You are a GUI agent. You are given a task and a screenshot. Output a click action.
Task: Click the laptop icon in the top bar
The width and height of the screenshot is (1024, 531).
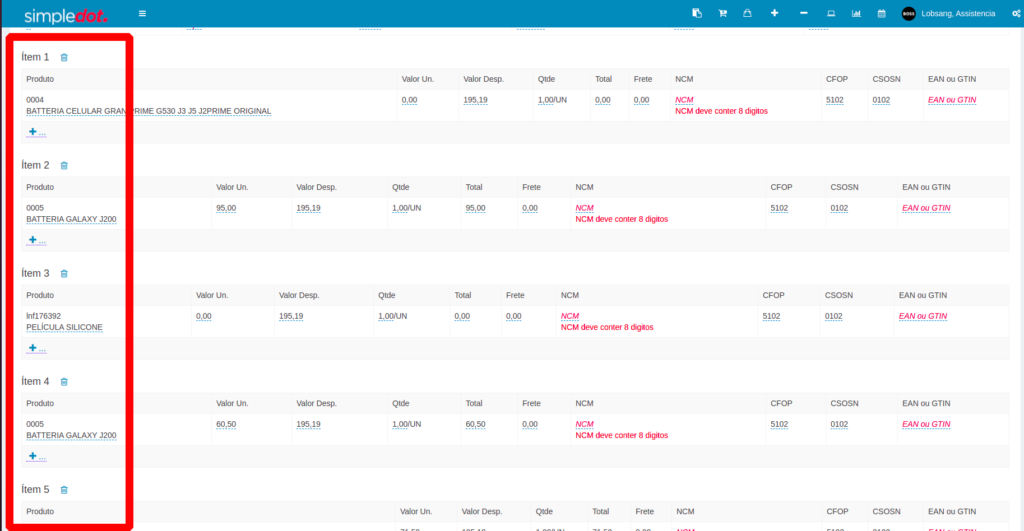[830, 13]
